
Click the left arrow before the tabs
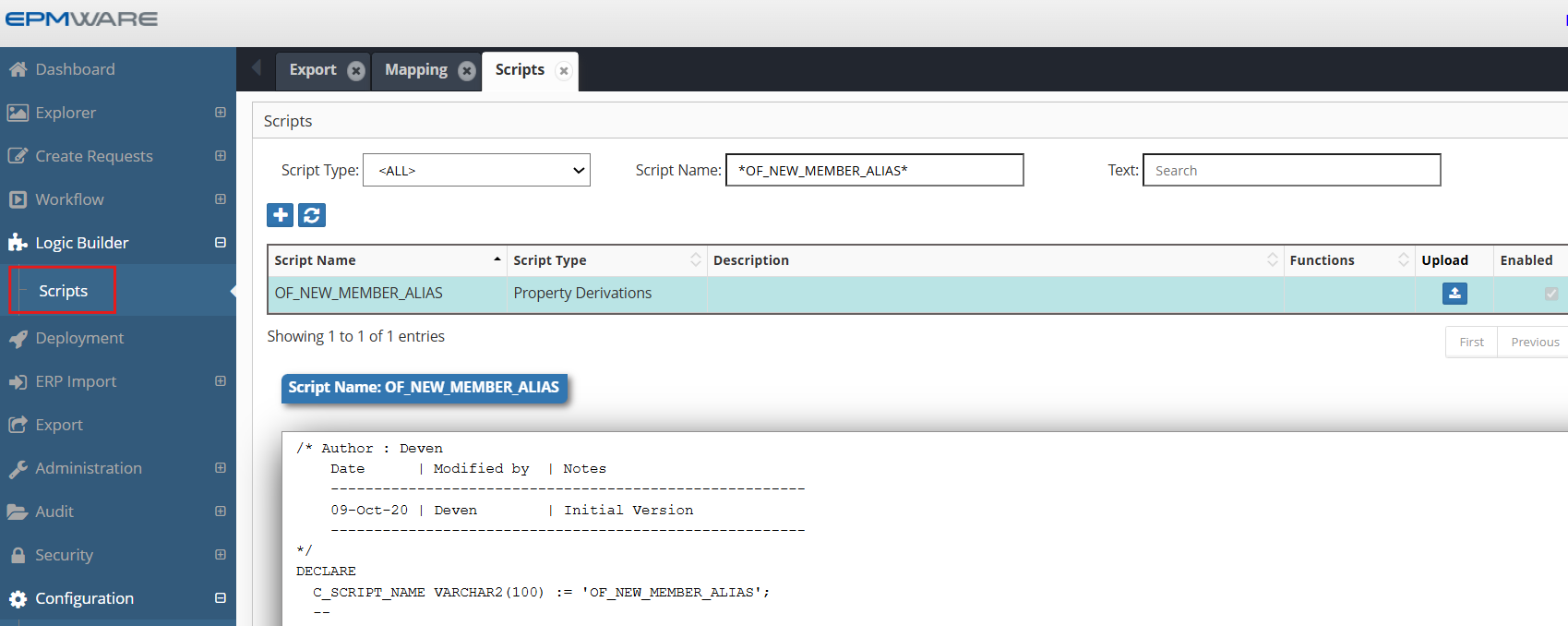point(257,67)
